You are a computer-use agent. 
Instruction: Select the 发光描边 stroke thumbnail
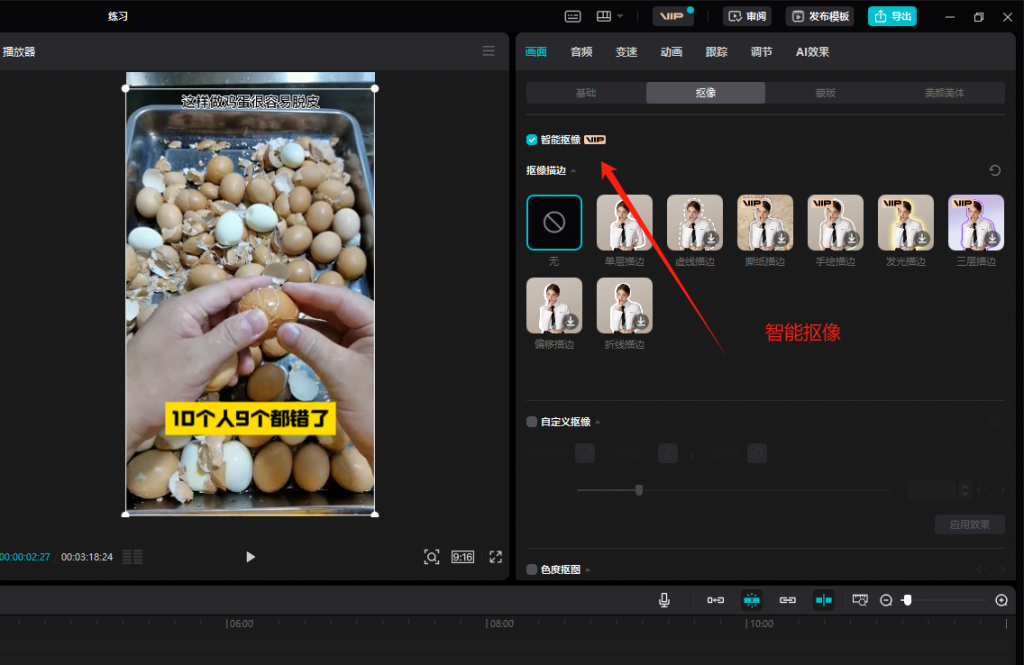click(x=905, y=222)
